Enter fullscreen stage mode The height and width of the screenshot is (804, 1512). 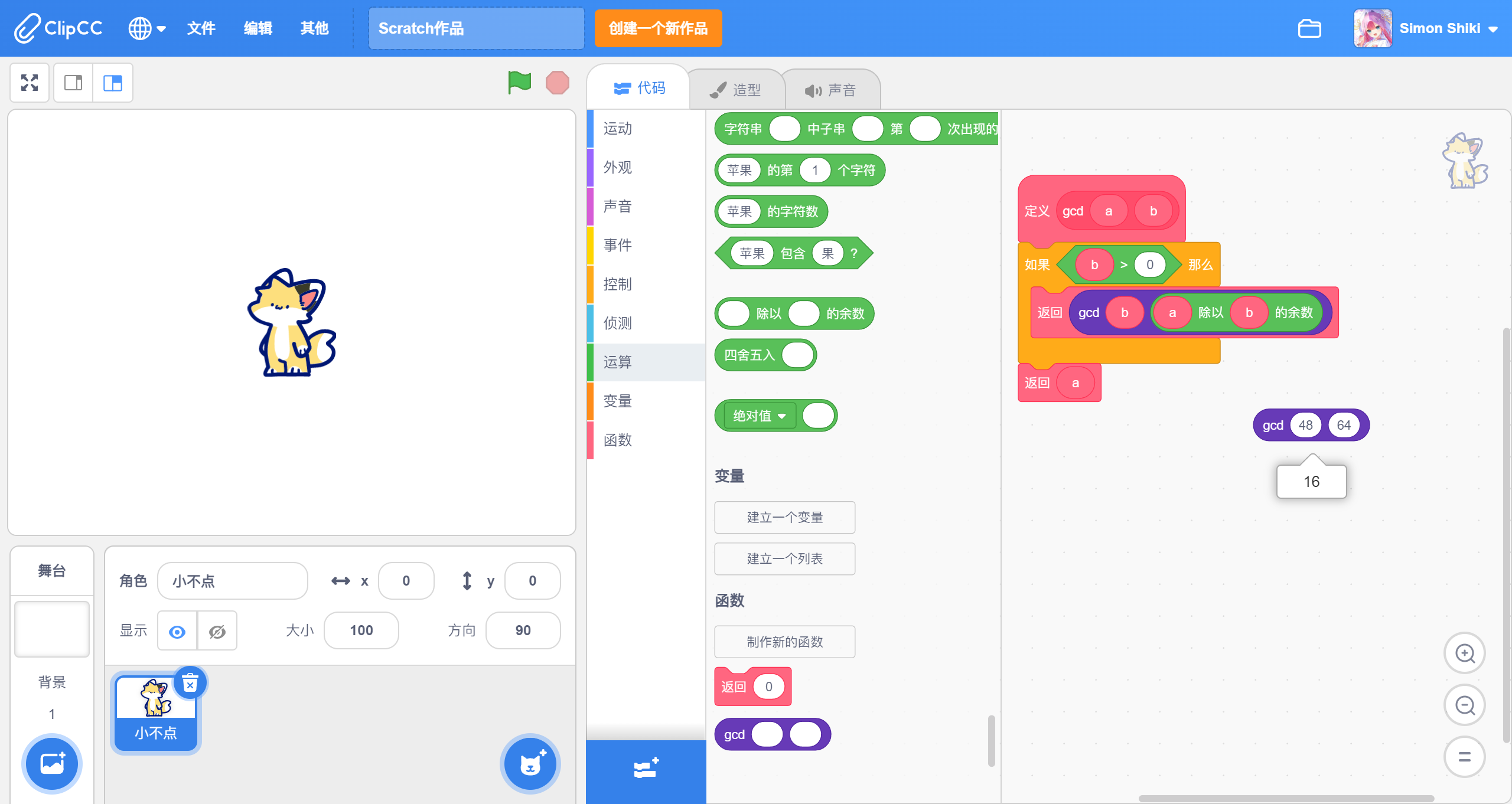coord(30,83)
